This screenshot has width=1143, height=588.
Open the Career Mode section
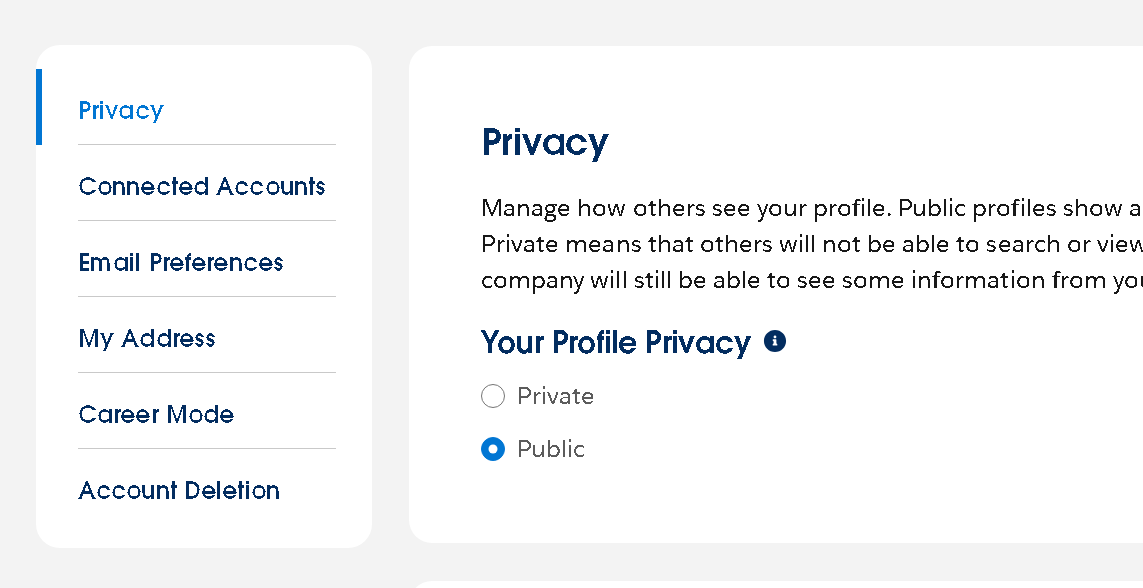156,414
